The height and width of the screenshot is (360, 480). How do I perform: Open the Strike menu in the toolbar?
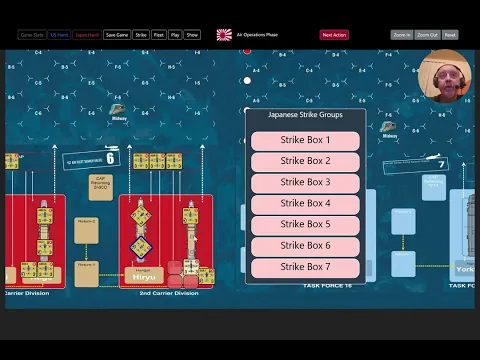[141, 35]
